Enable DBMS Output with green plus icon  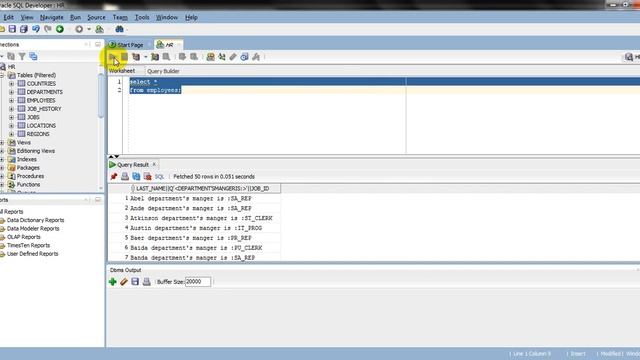point(113,282)
